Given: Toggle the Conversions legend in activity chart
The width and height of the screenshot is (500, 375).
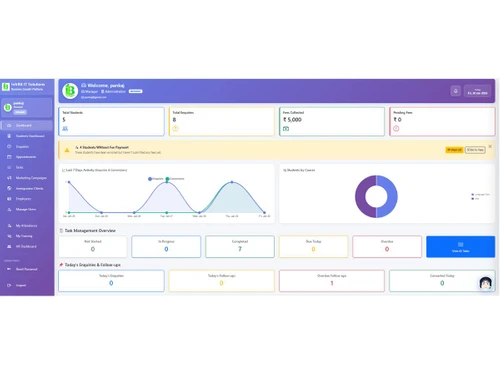Looking at the screenshot, I should pos(175,179).
